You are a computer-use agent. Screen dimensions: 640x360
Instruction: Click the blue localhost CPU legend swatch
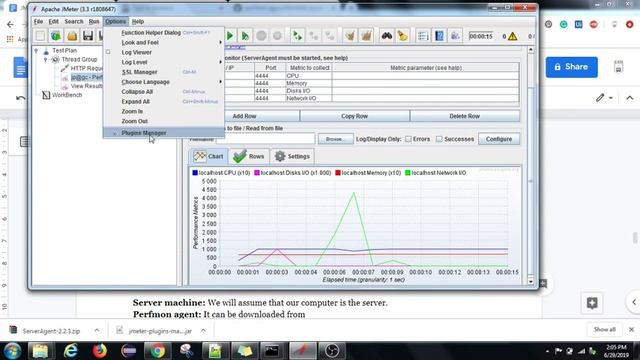195,173
